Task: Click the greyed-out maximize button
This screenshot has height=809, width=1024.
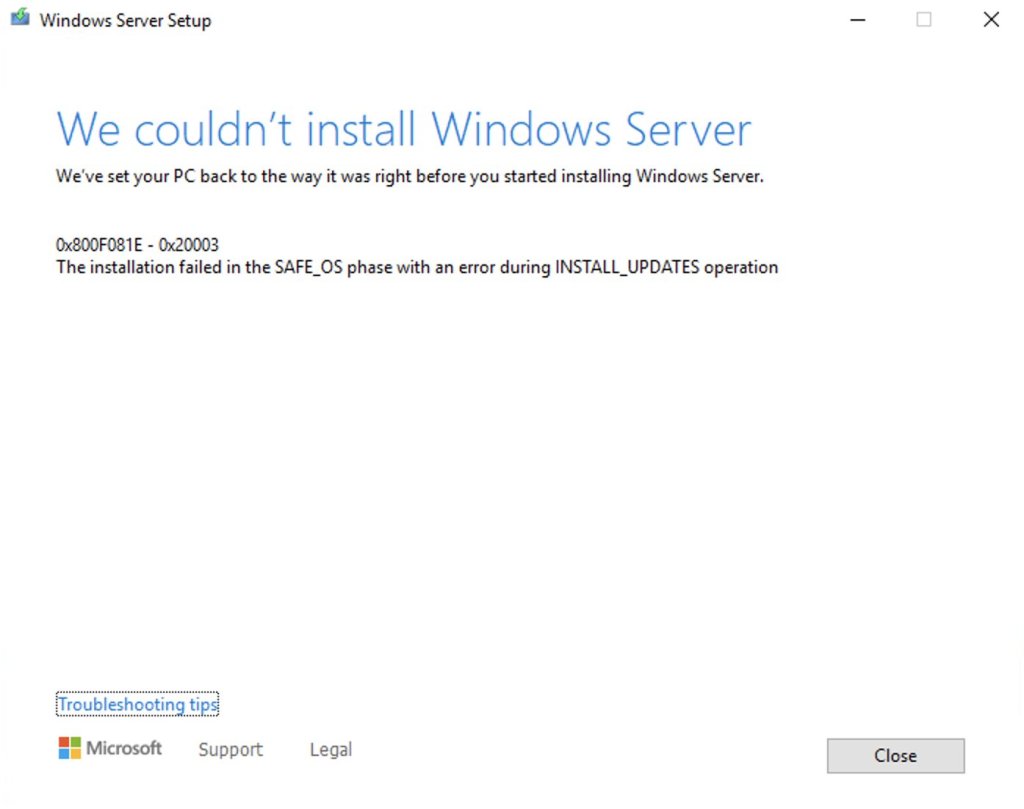Action: [x=924, y=20]
